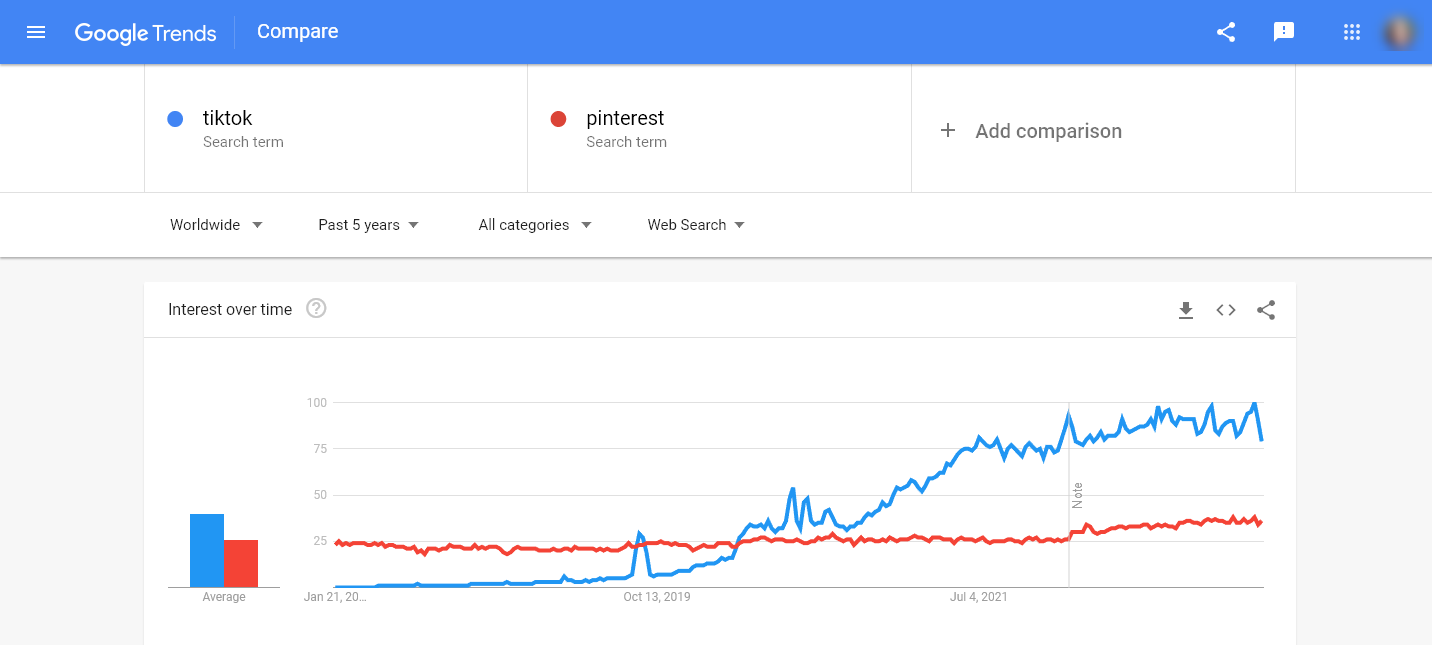Send feedback using the feedback icon
Viewport: 1432px width, 645px height.
[x=1284, y=31]
